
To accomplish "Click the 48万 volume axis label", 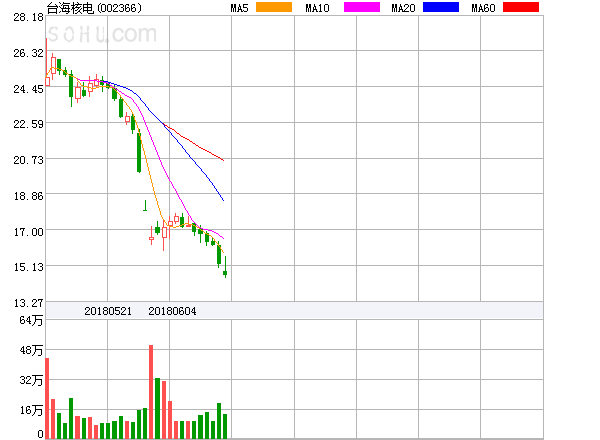I will 31,350.
